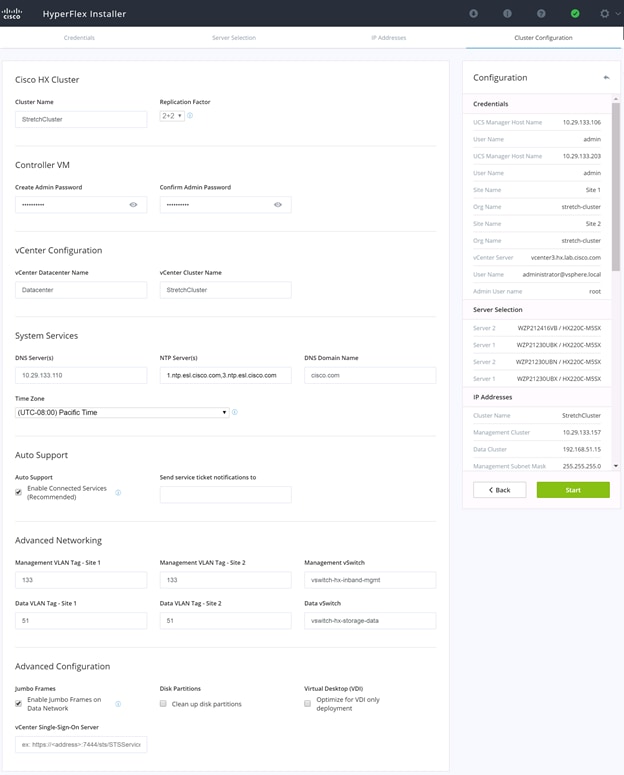
Task: Click the Management vSwitch field
Action: click(370, 580)
